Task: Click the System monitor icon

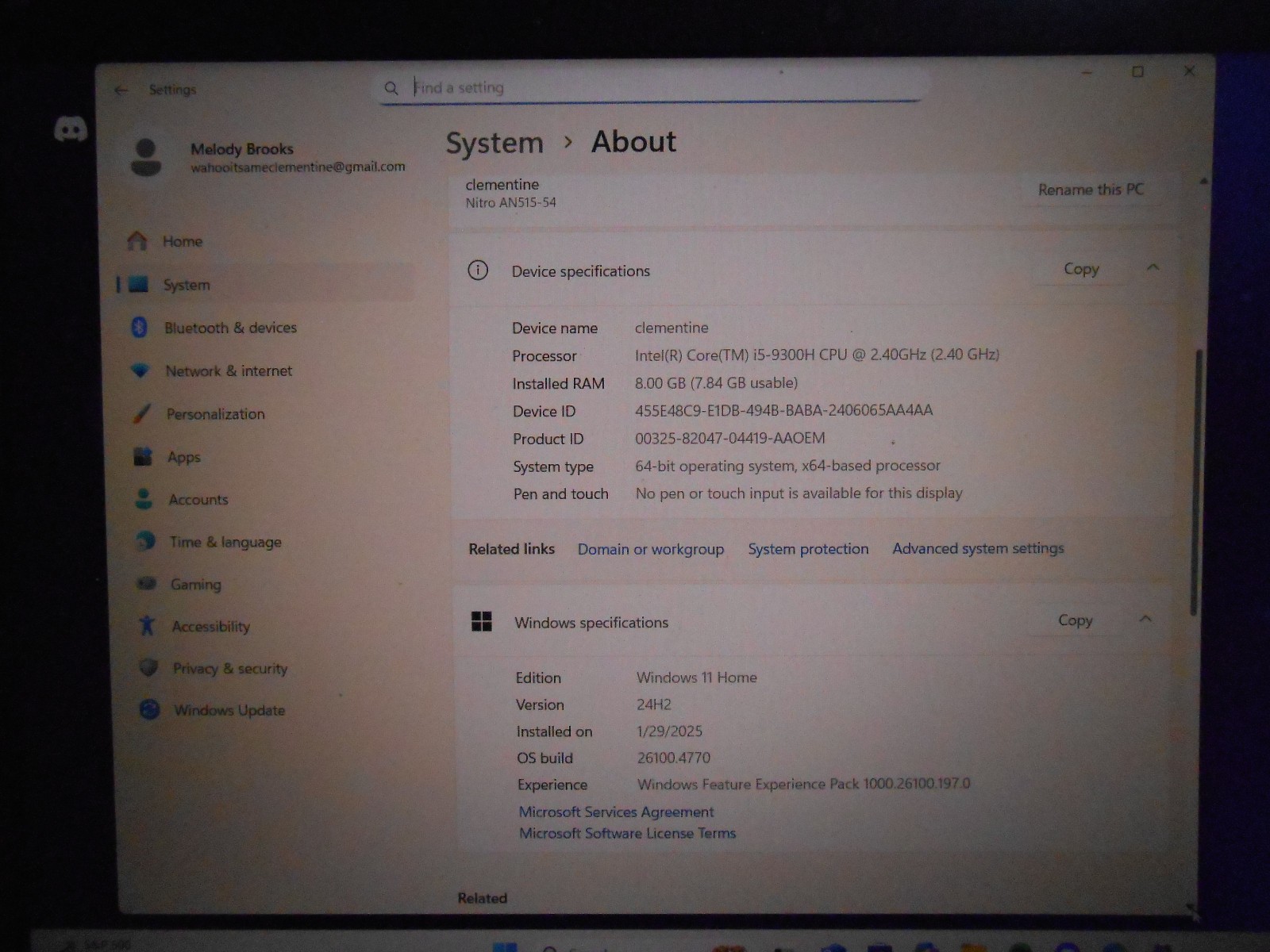Action: click(139, 284)
